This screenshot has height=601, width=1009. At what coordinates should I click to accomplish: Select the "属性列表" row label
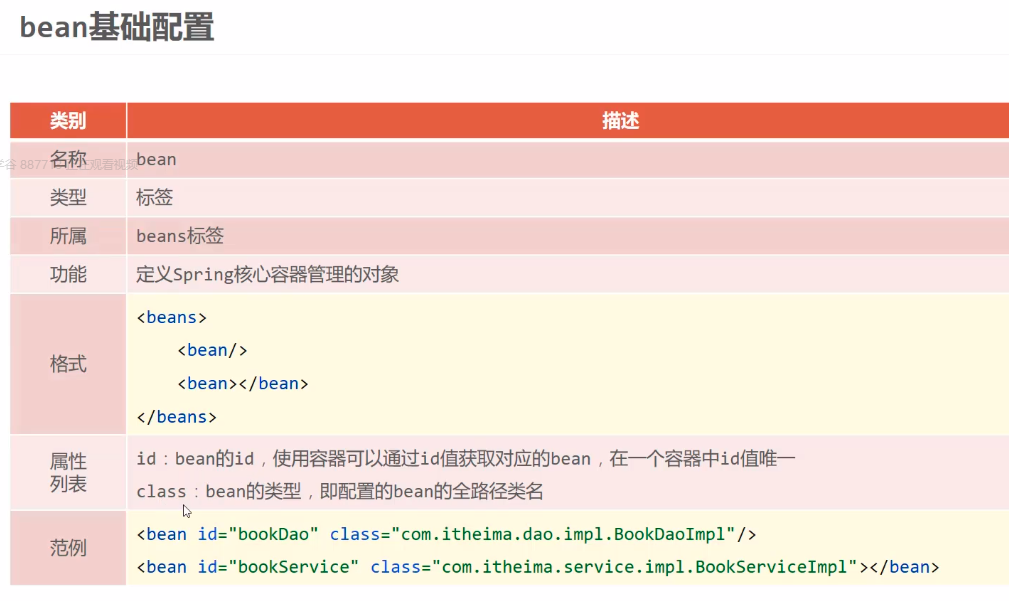coord(68,472)
